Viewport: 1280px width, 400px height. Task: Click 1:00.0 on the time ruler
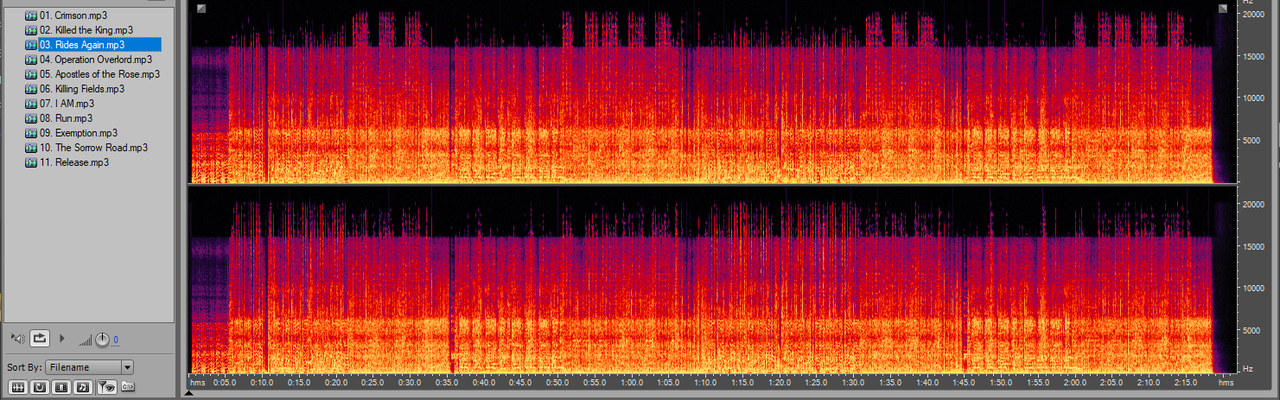click(x=631, y=382)
